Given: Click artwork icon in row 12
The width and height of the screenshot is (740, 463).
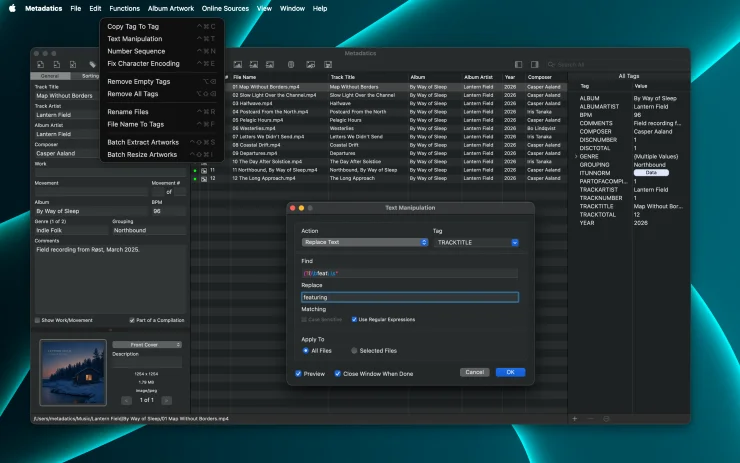Looking at the screenshot, I should pos(204,179).
